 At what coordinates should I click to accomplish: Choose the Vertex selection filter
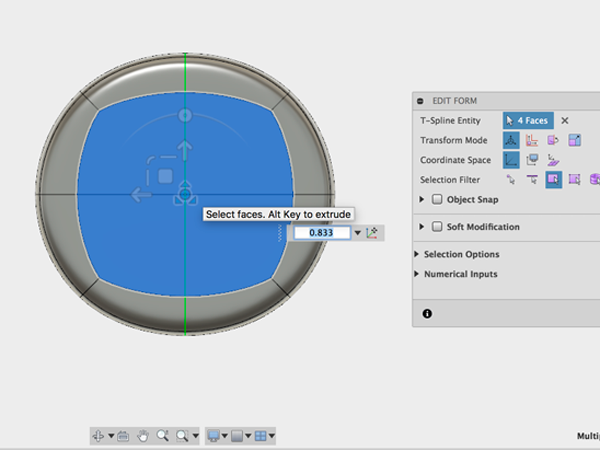(x=511, y=179)
